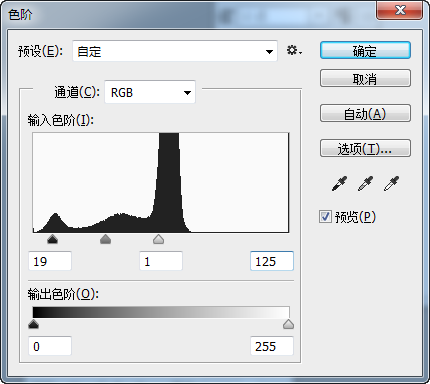
Task: Click the 确定 confirm button
Action: (x=365, y=50)
